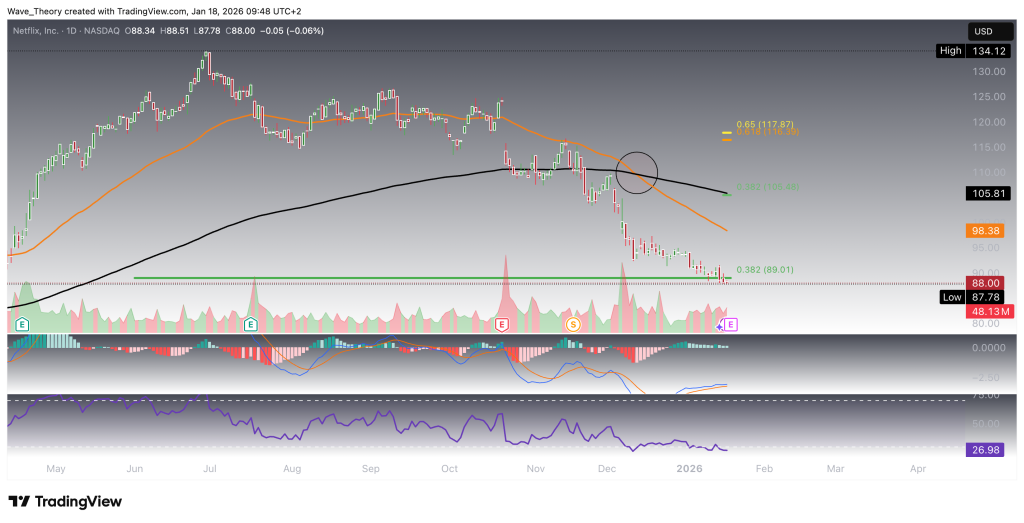Click the 2026 label on the time axis
This screenshot has height=523, width=1024.
(690, 469)
